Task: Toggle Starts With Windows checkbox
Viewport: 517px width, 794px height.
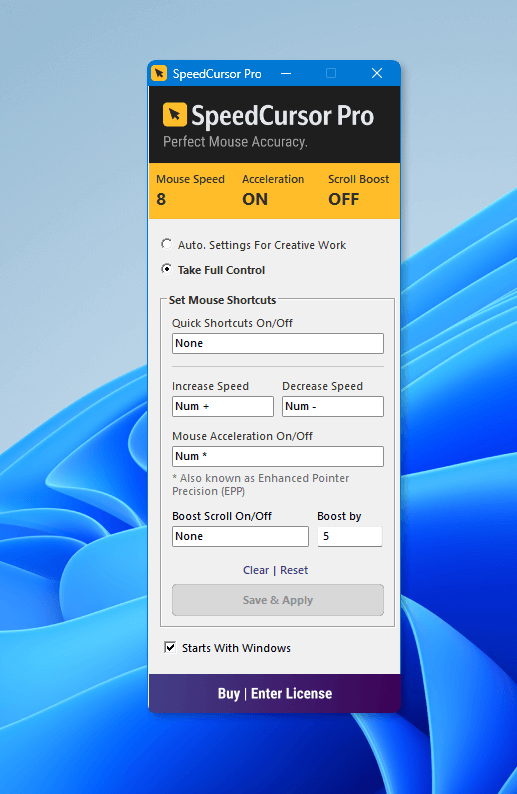Action: 170,647
